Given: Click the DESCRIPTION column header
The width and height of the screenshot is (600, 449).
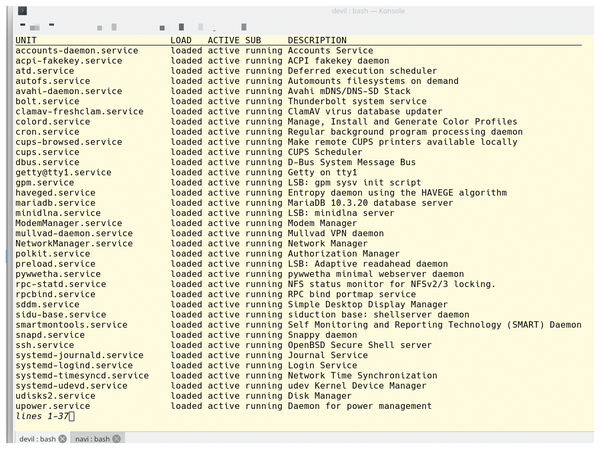Looking at the screenshot, I should 317,40.
